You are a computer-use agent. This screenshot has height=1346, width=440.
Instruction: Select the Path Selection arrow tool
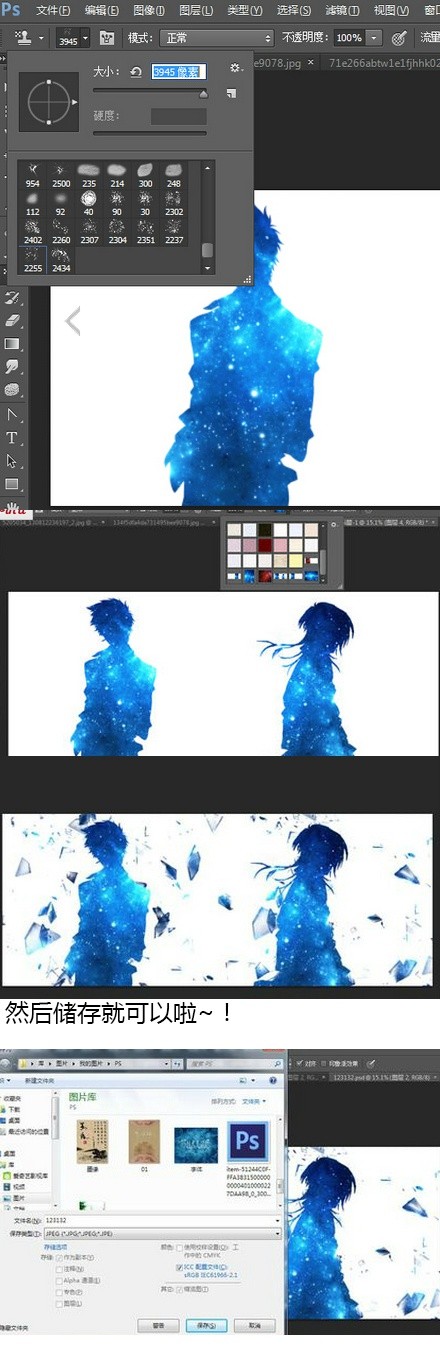coord(13,461)
